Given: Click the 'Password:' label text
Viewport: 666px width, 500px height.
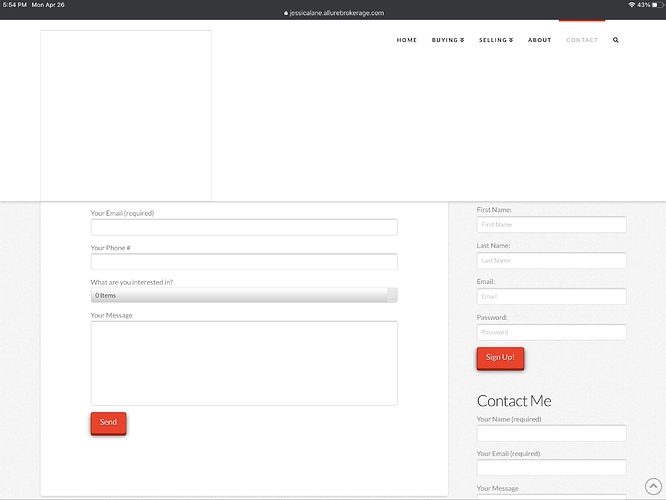Looking at the screenshot, I should tap(492, 317).
